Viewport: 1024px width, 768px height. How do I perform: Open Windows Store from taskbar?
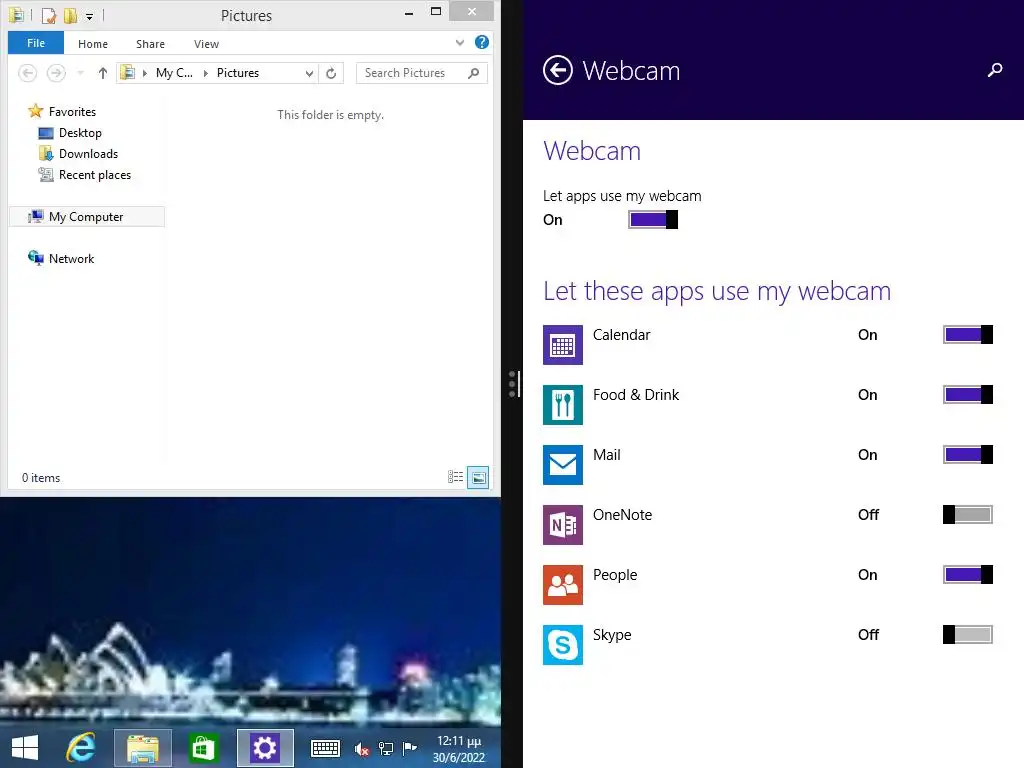[x=203, y=748]
